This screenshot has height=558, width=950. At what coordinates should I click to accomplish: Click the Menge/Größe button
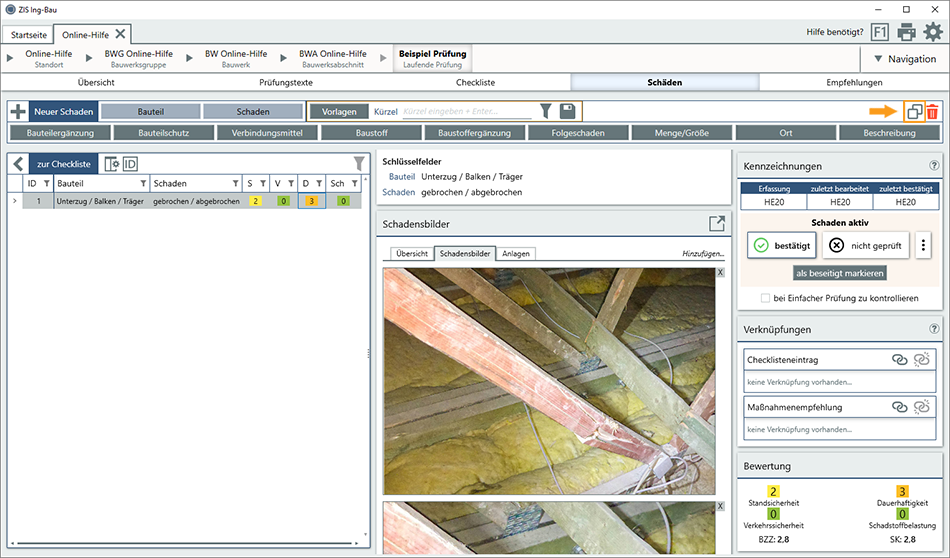(682, 133)
